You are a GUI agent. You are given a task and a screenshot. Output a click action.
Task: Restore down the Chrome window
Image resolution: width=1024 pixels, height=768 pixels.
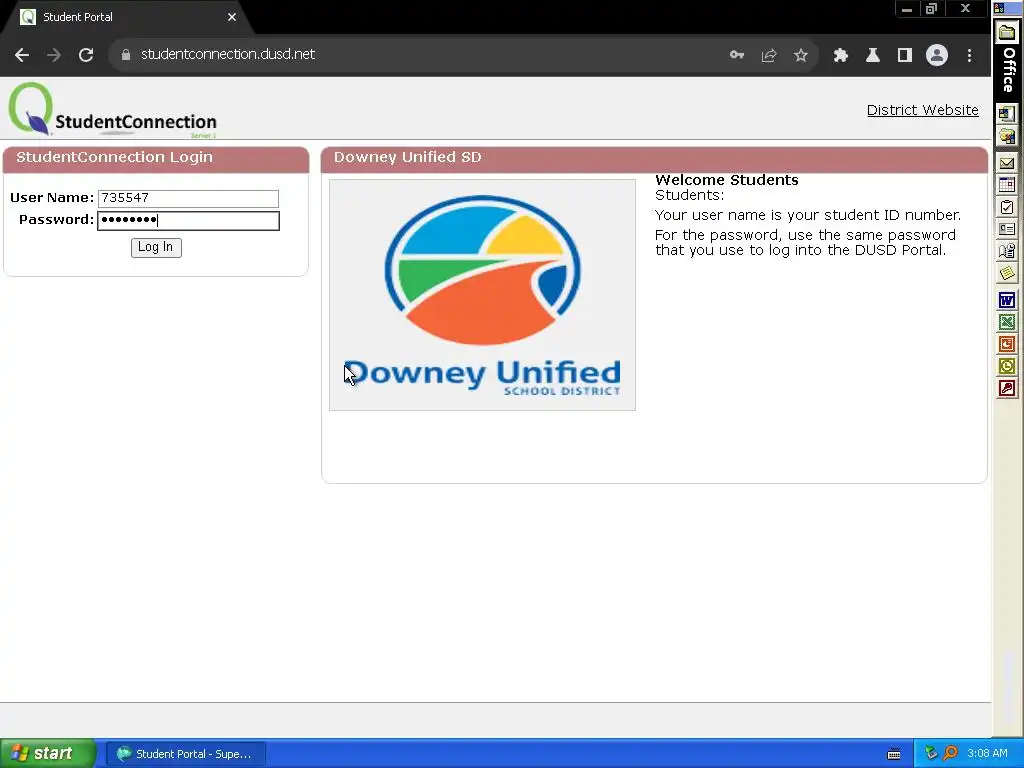pos(931,9)
